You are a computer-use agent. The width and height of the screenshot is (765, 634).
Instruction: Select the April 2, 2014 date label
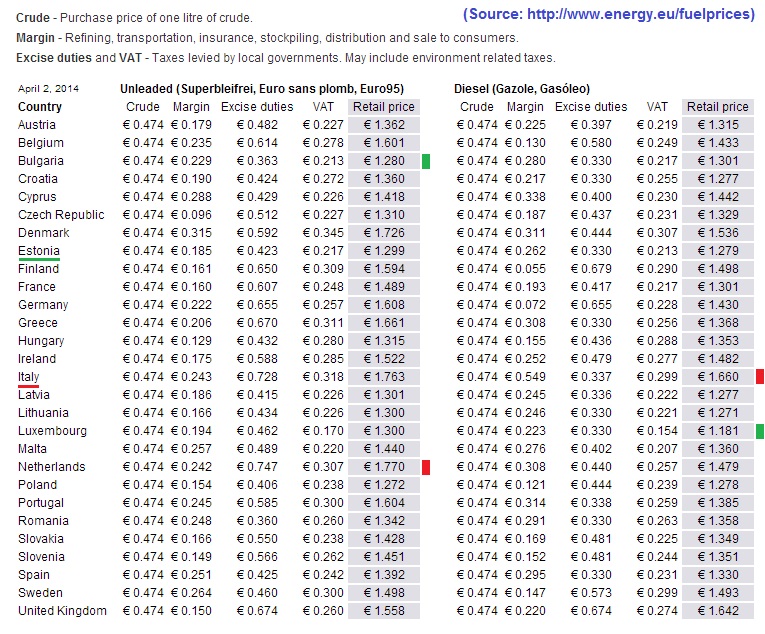pos(48,88)
